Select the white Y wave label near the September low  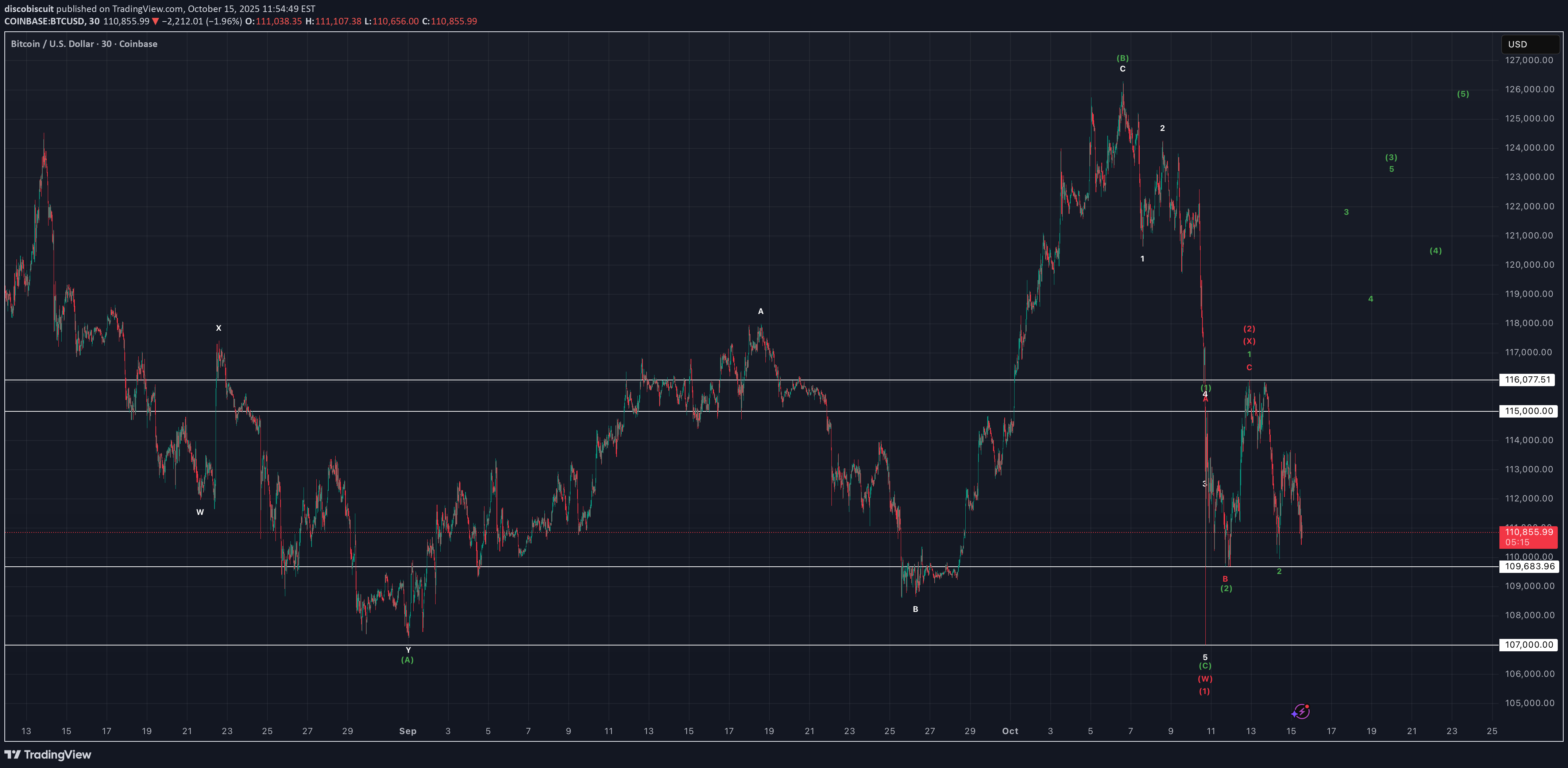click(x=408, y=650)
